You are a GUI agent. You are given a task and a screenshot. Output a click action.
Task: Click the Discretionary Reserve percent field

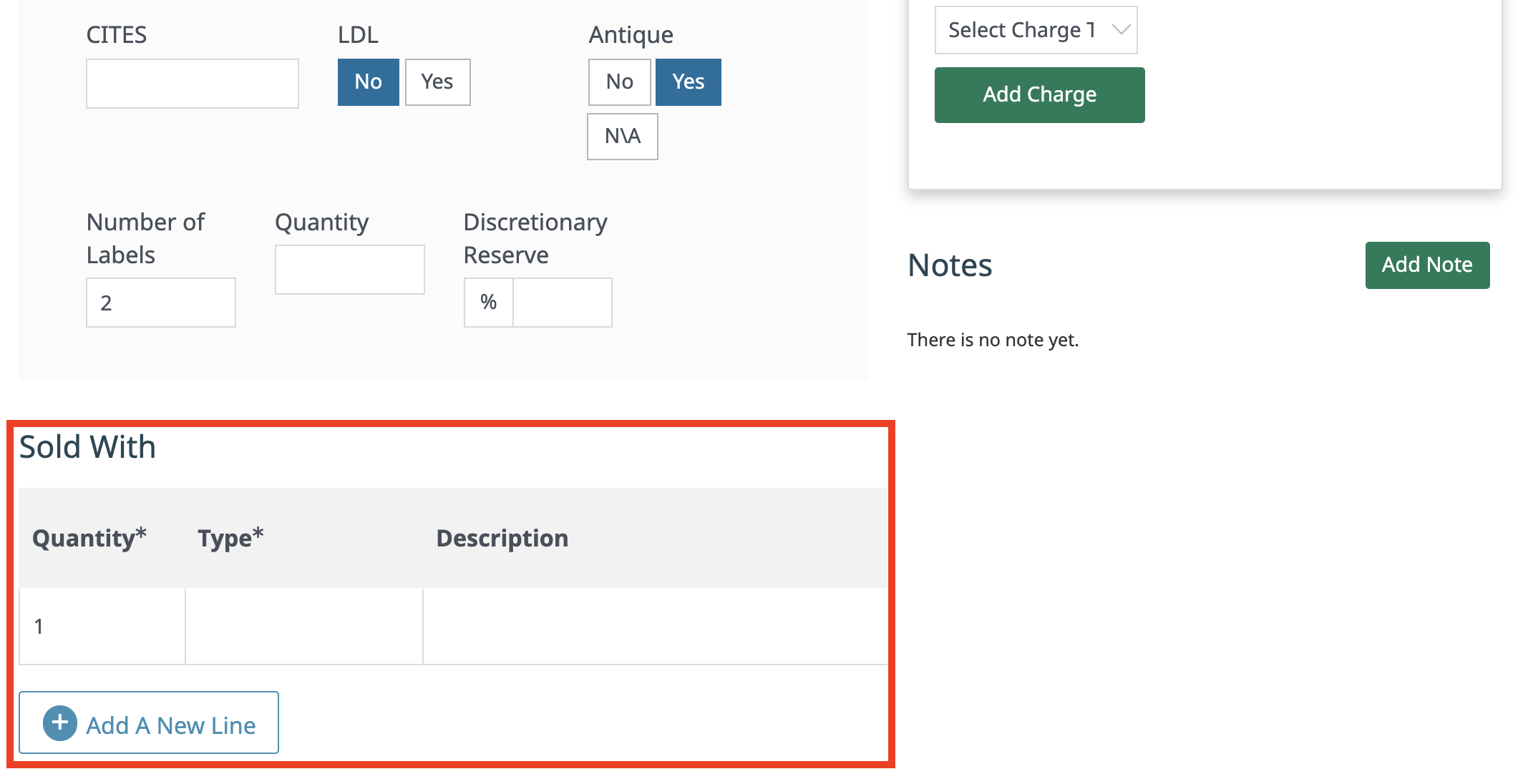coord(563,303)
